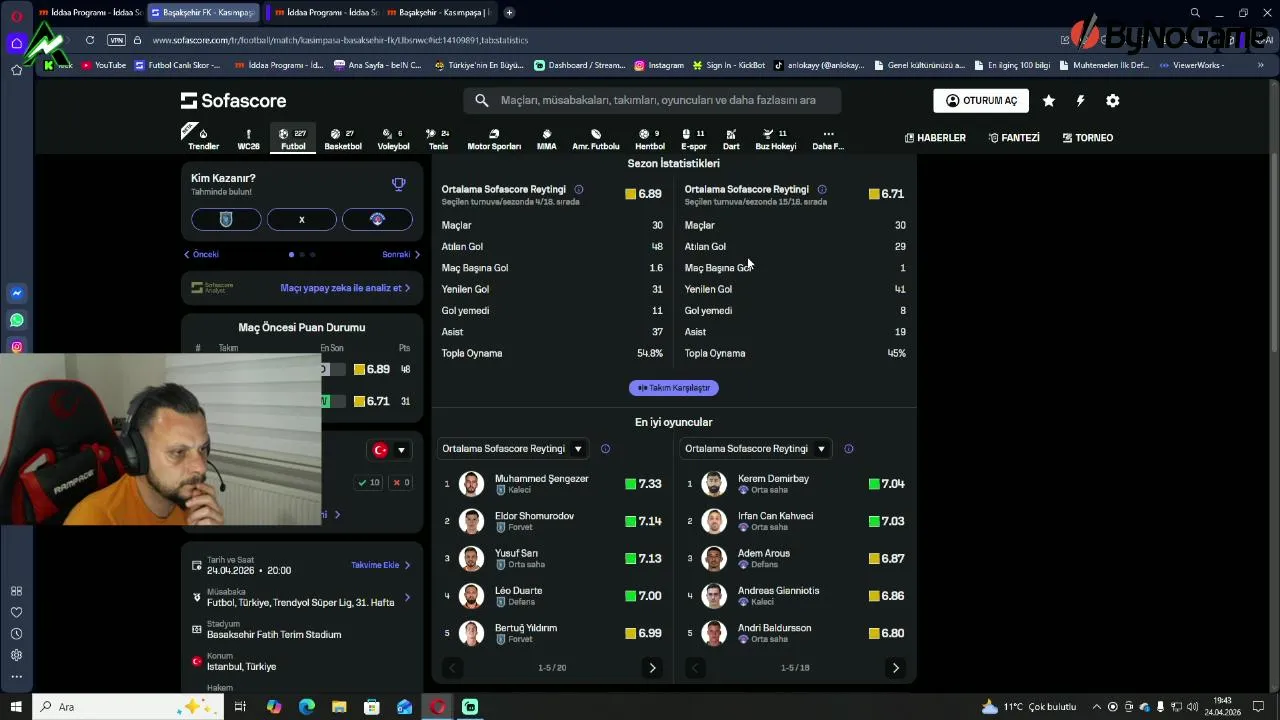Go to Önceki prediction card
This screenshot has height=720, width=1280.
click(x=201, y=254)
